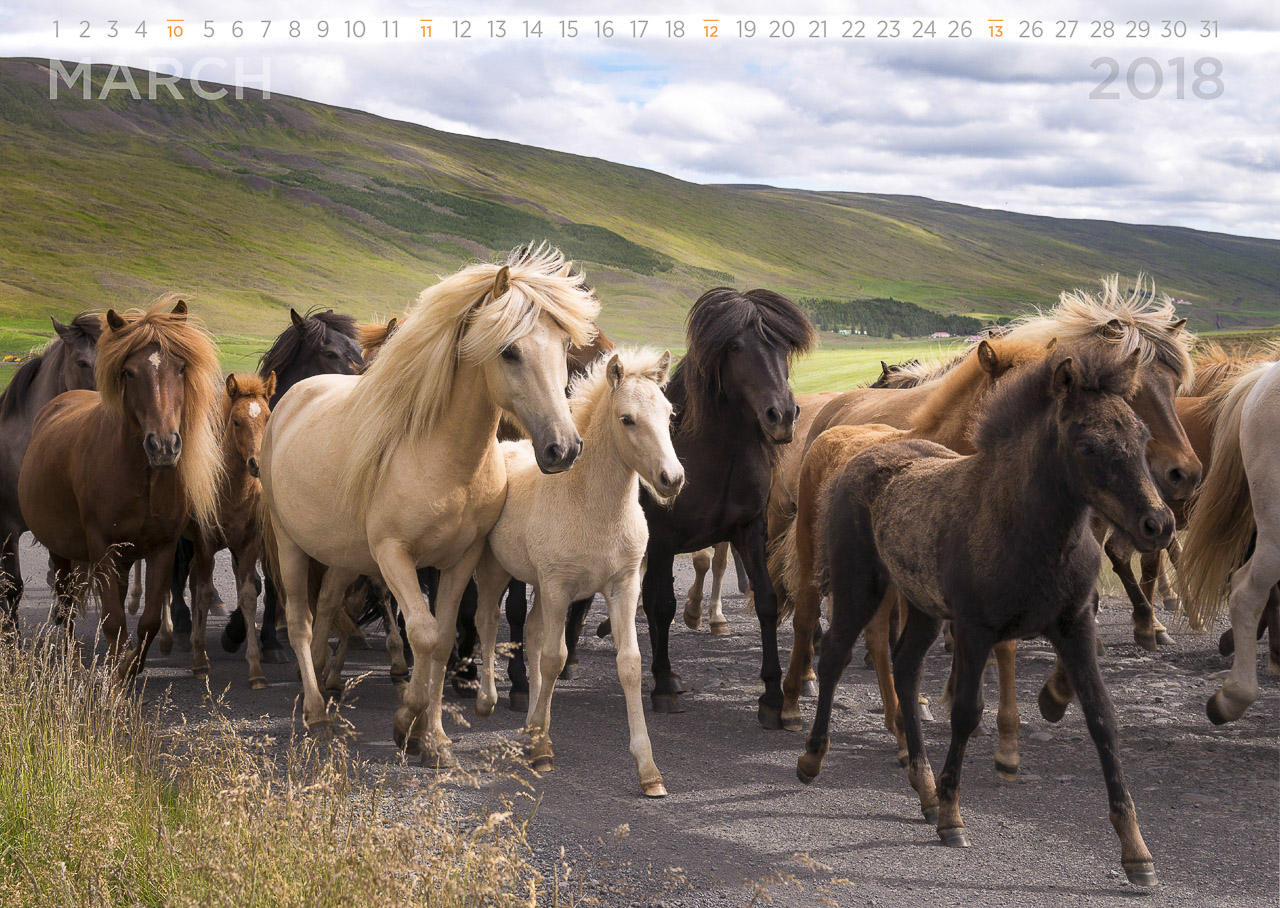Screen dimensions: 1280x908
Task: Click date 17 in calendar row
Action: click(x=639, y=30)
